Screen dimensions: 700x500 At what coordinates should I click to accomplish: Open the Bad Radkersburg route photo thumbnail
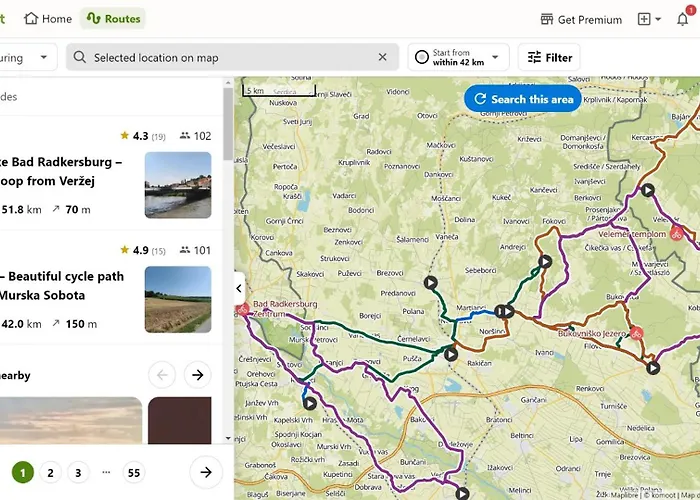pos(178,185)
